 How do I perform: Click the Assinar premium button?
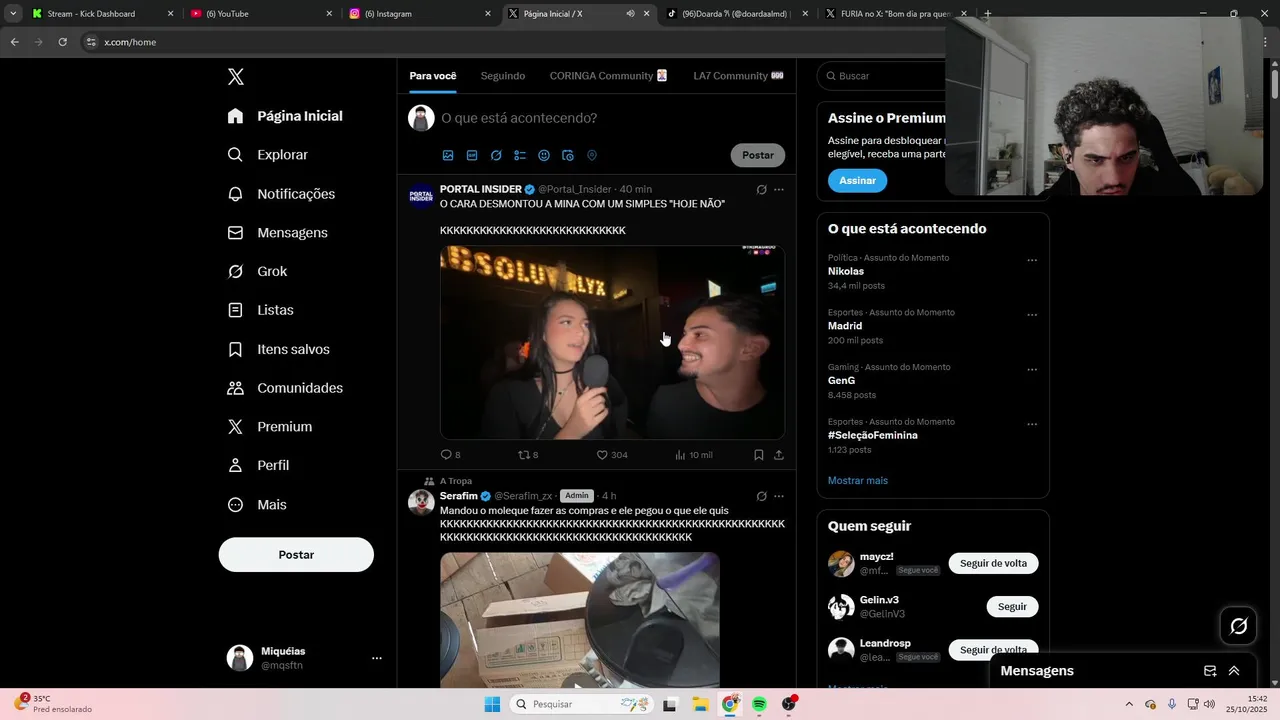click(x=857, y=181)
